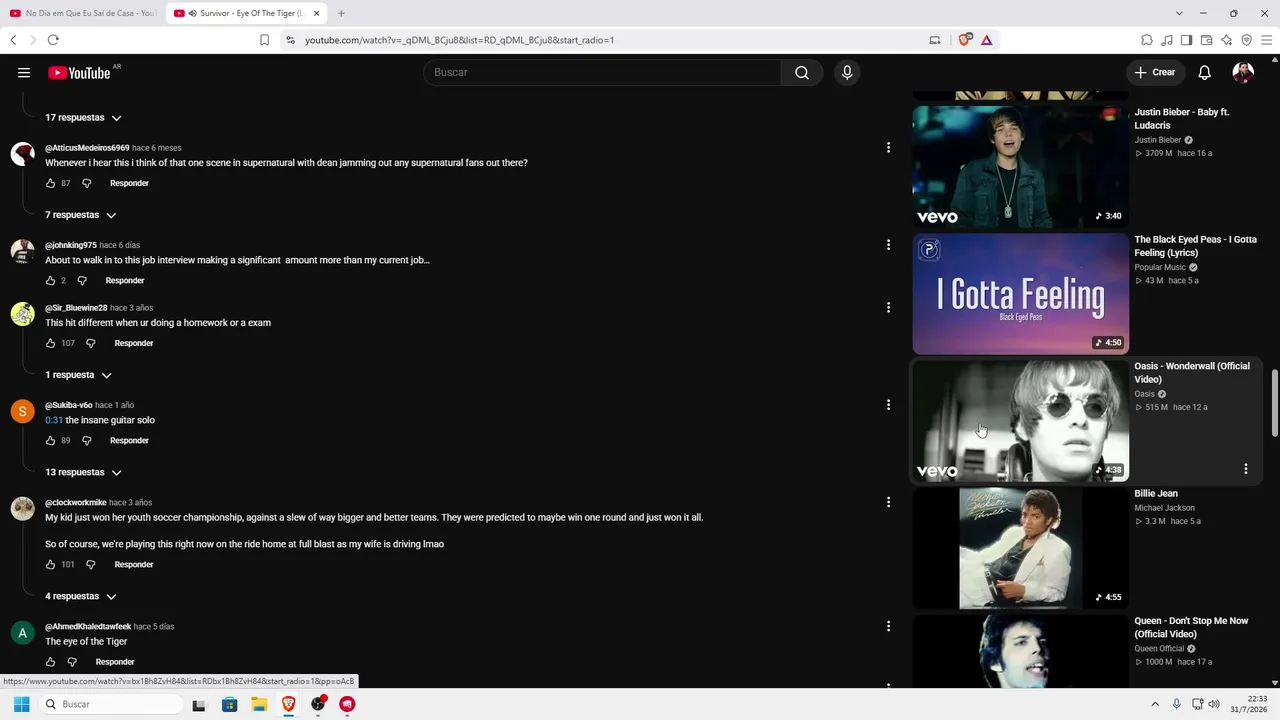This screenshot has width=1280, height=720.
Task: Dislike the @AhmedKhaledtawfeek comment
Action: coord(72,662)
